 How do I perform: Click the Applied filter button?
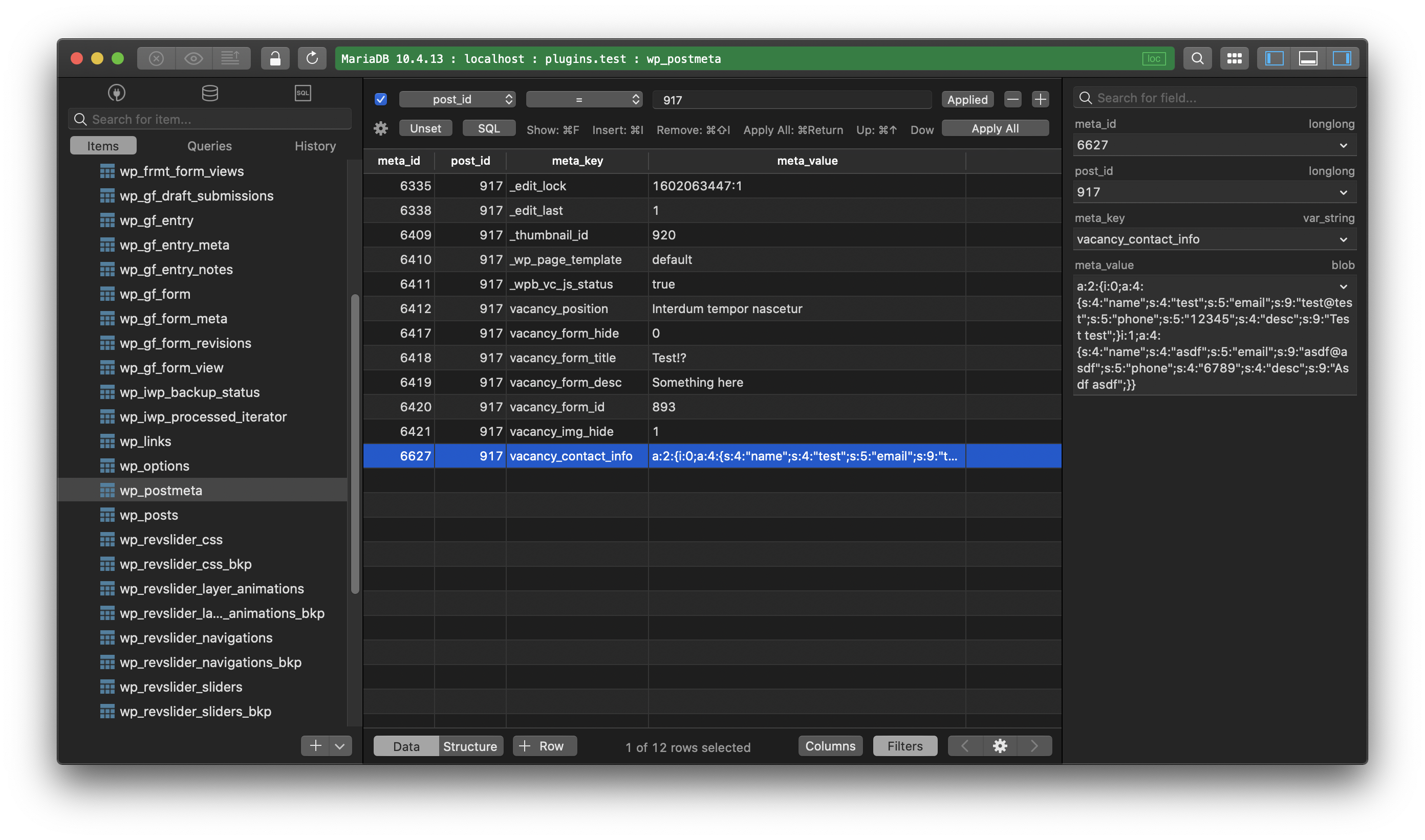(967, 99)
